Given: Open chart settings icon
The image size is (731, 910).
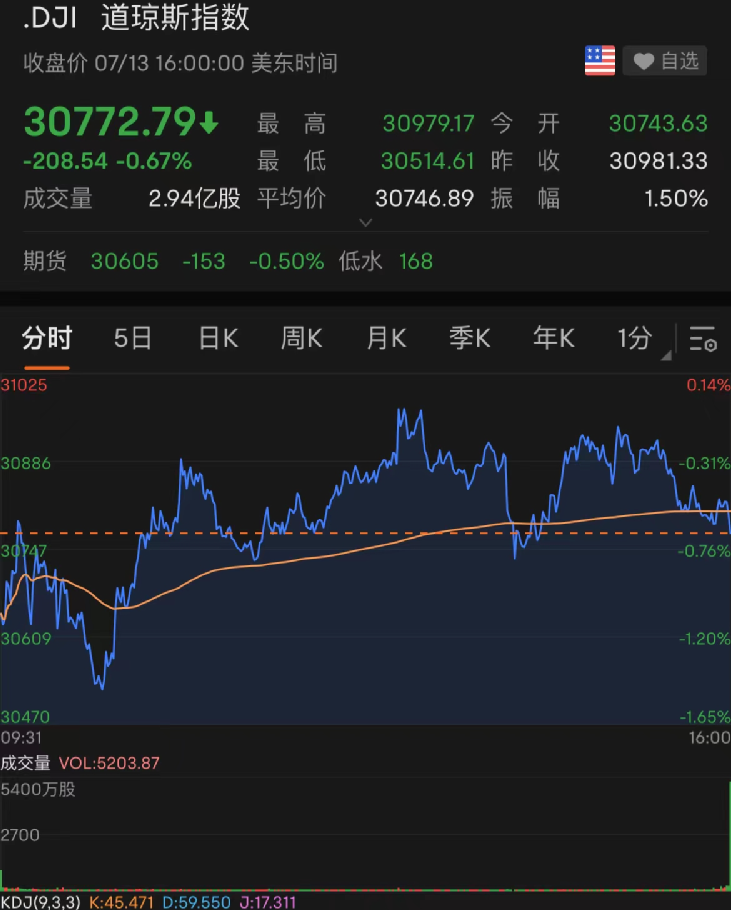Looking at the screenshot, I should tap(703, 338).
